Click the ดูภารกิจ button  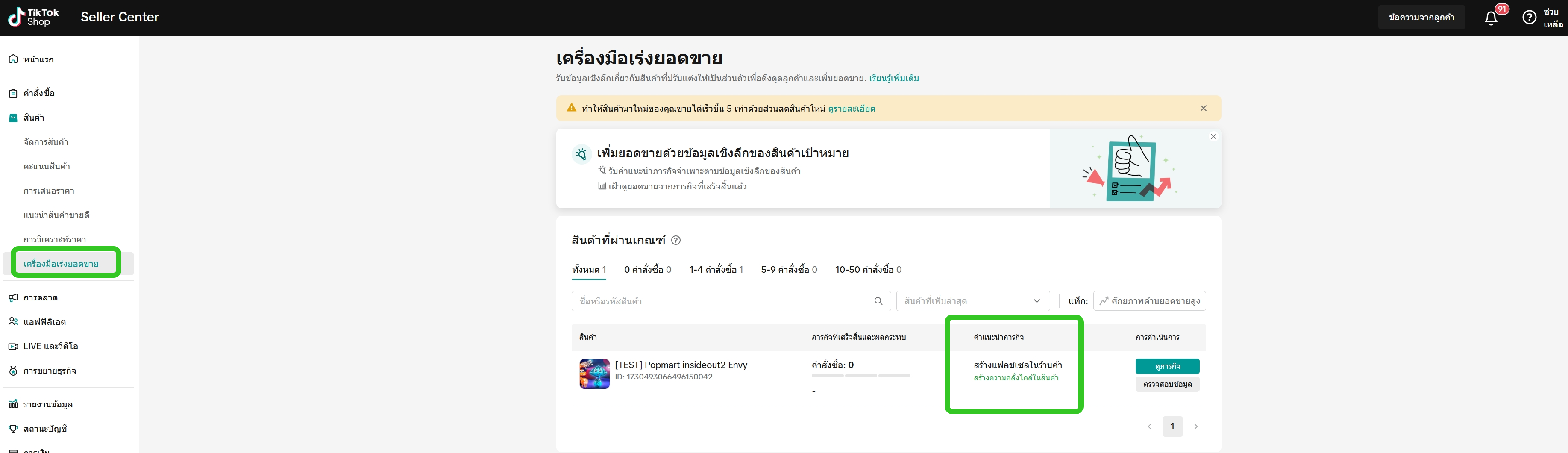1167,366
